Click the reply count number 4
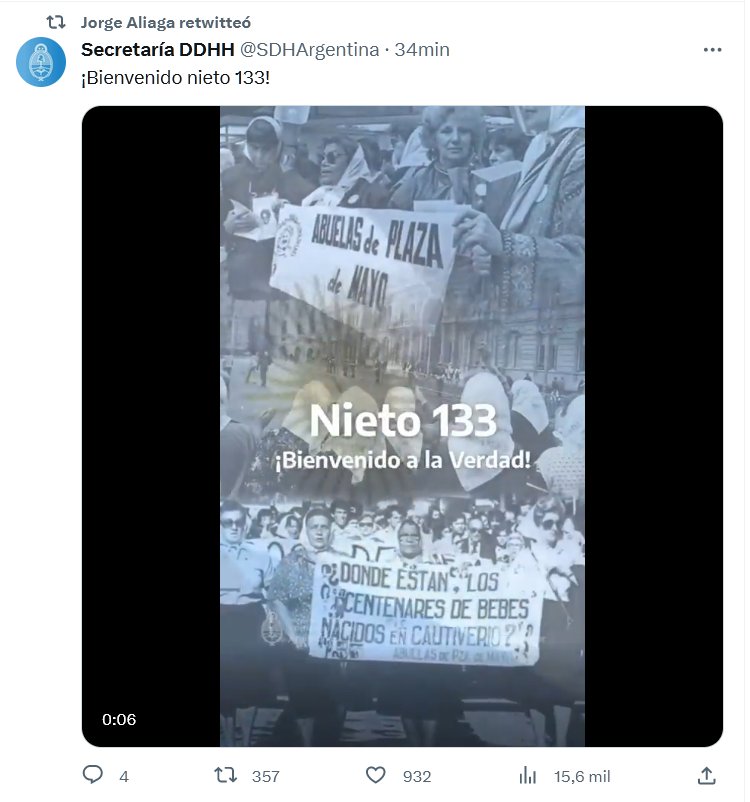The width and height of the screenshot is (750, 802). coord(124,777)
